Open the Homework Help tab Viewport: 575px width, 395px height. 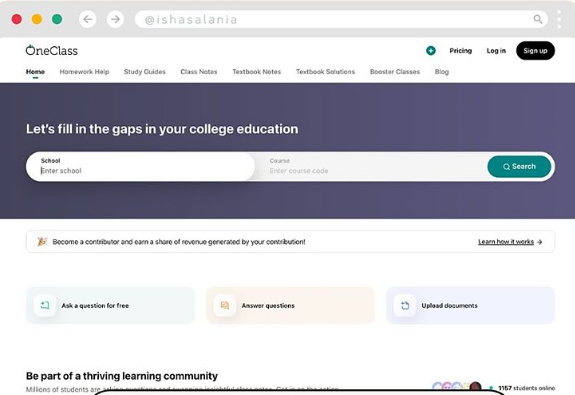84,72
